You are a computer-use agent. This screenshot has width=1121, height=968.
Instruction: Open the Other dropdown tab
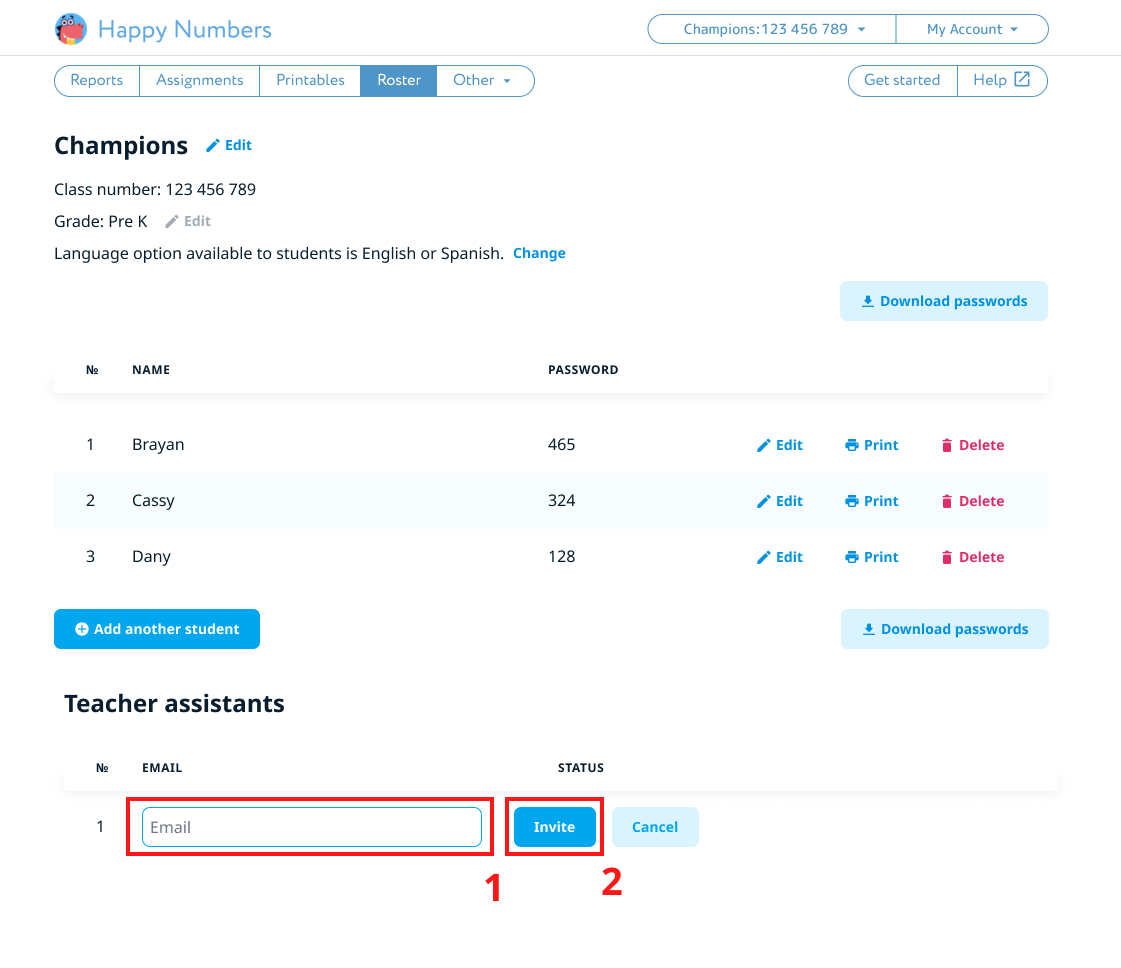[484, 80]
